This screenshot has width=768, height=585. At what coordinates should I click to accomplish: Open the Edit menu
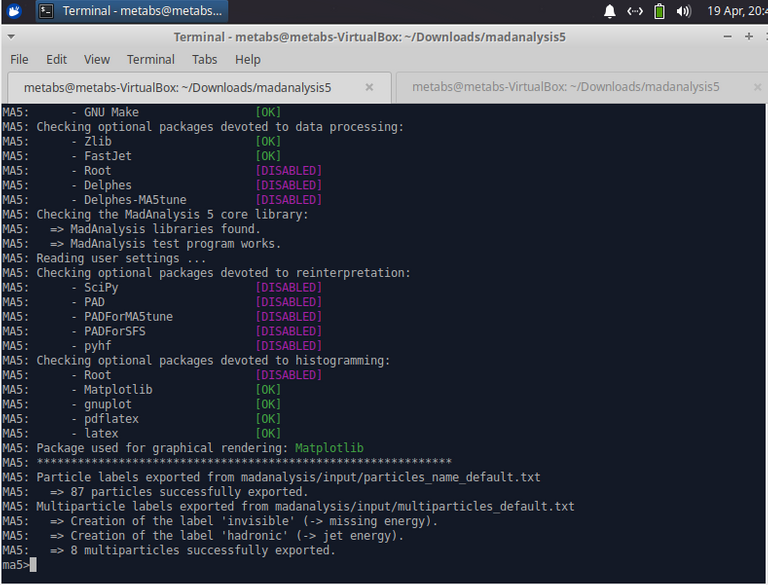pos(56,60)
